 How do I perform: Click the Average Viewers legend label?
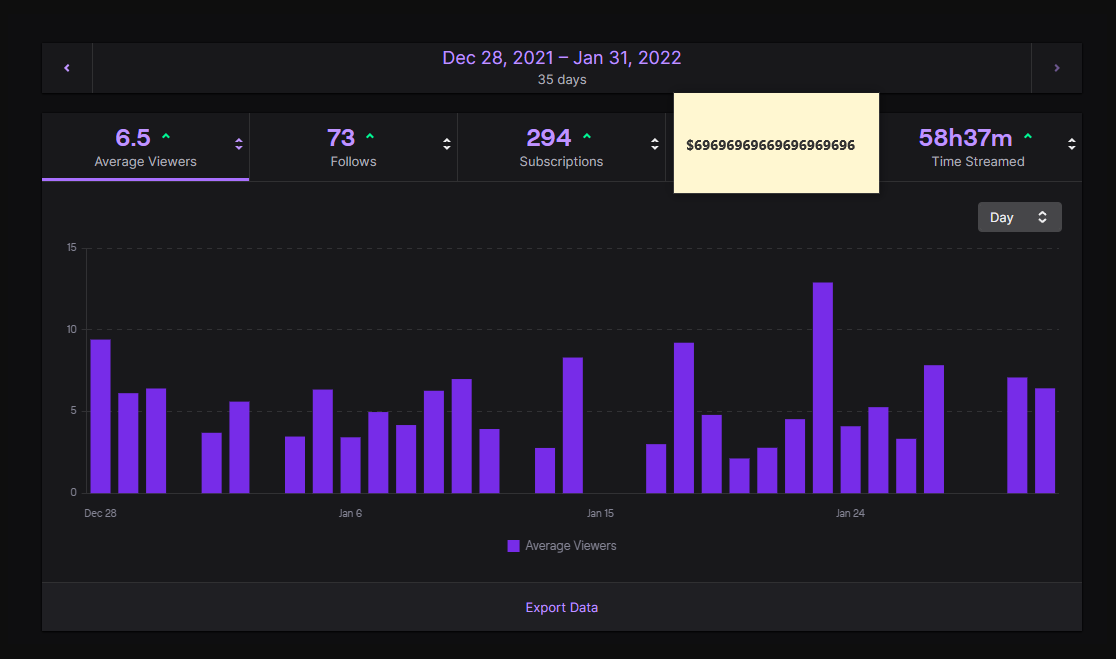(x=571, y=546)
